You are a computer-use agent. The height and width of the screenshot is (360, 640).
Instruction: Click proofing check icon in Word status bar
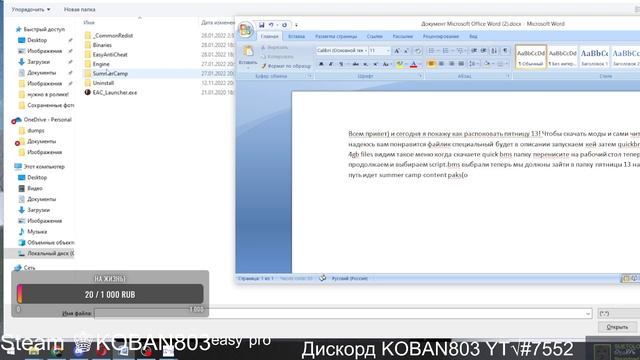tap(322, 278)
